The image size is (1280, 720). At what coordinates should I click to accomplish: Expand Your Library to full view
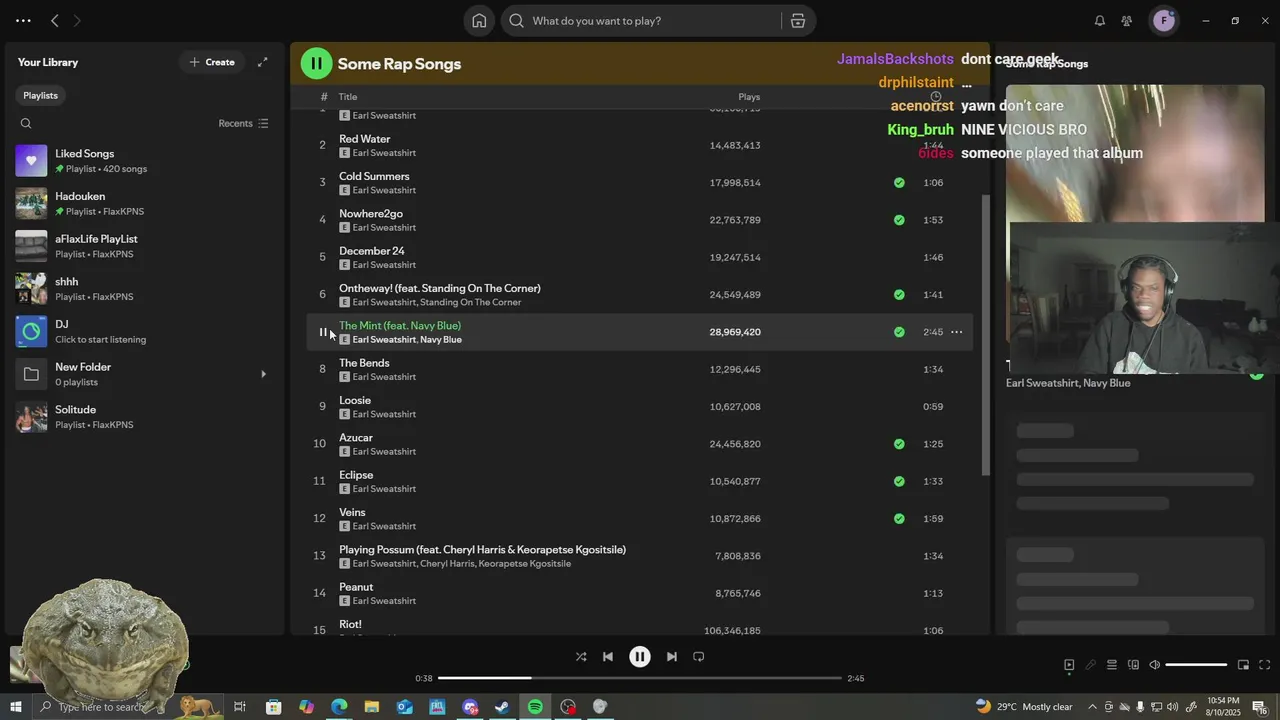click(263, 62)
